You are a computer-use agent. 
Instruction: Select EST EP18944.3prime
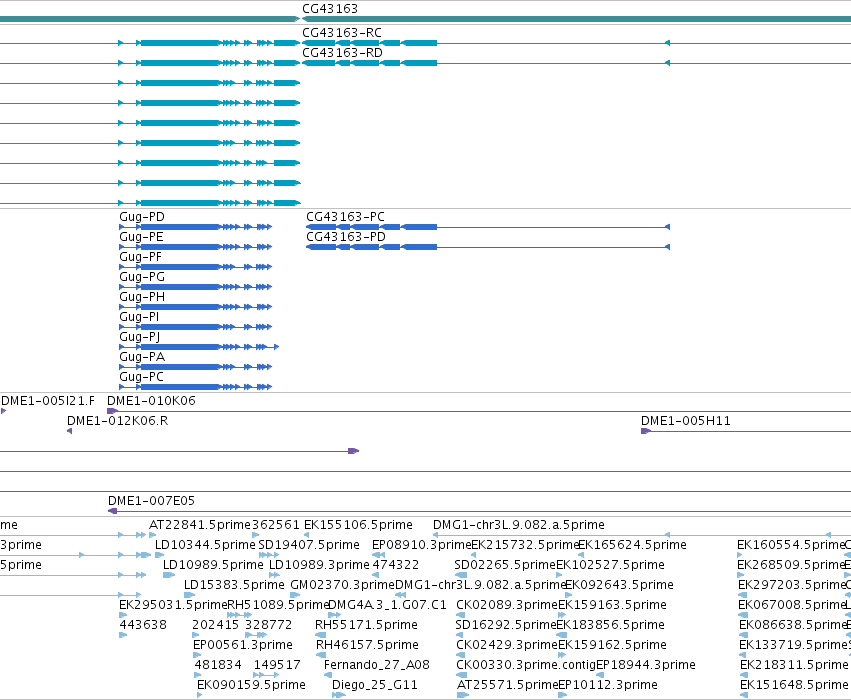coord(646,665)
